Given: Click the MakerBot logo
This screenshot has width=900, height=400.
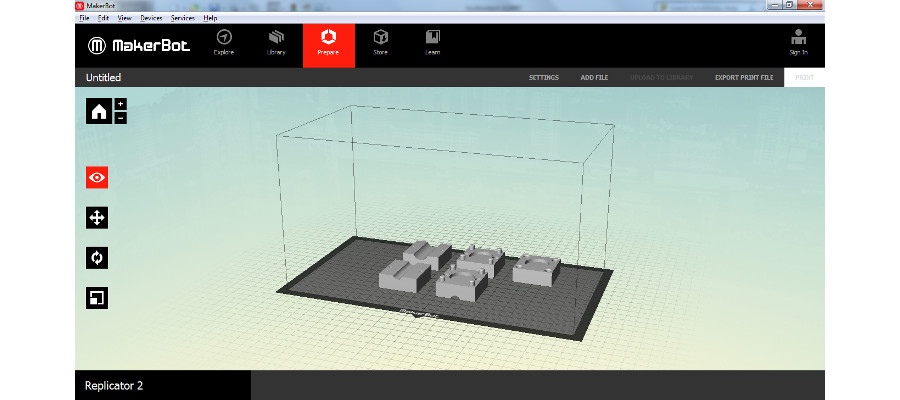Looking at the screenshot, I should [x=139, y=46].
